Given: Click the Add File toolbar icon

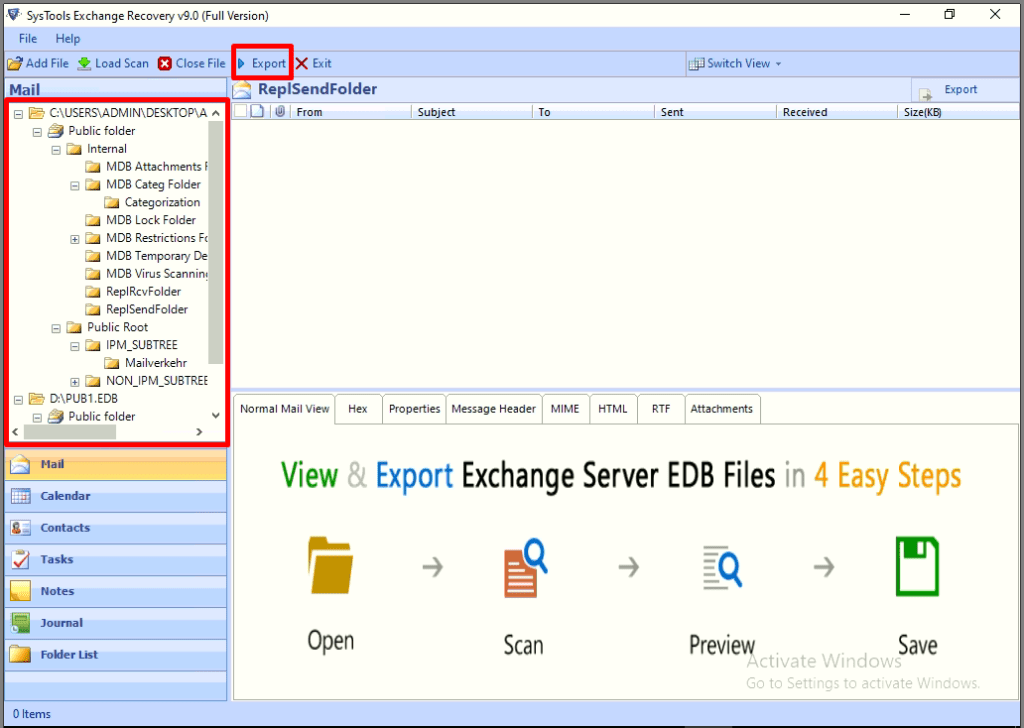Looking at the screenshot, I should coord(15,63).
